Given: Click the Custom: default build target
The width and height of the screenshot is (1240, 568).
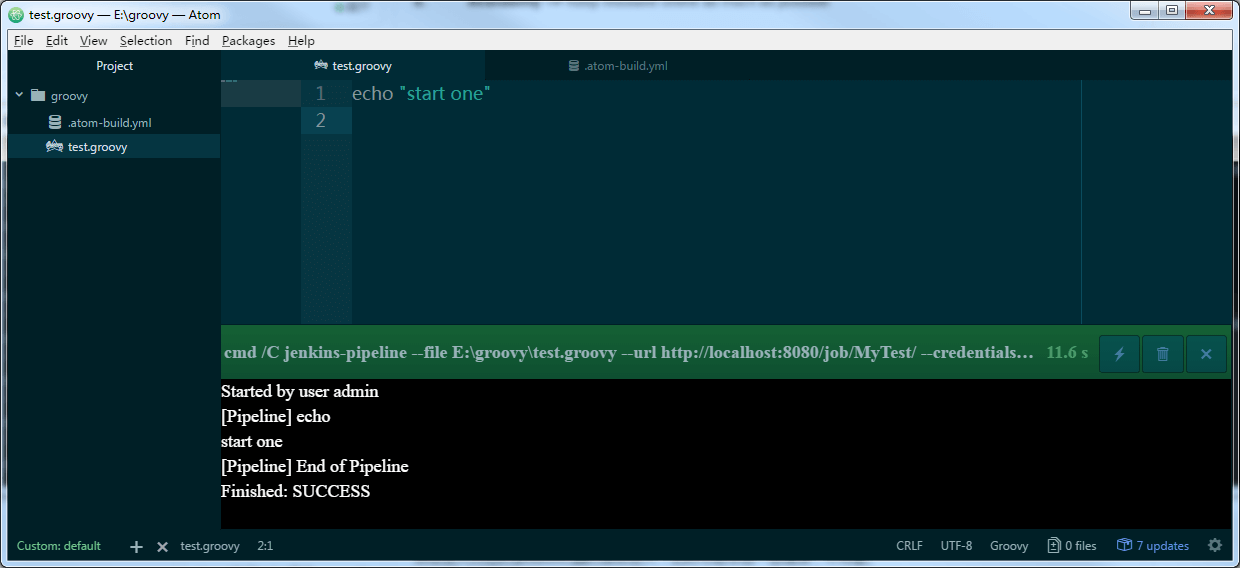Looking at the screenshot, I should pyautogui.click(x=59, y=546).
